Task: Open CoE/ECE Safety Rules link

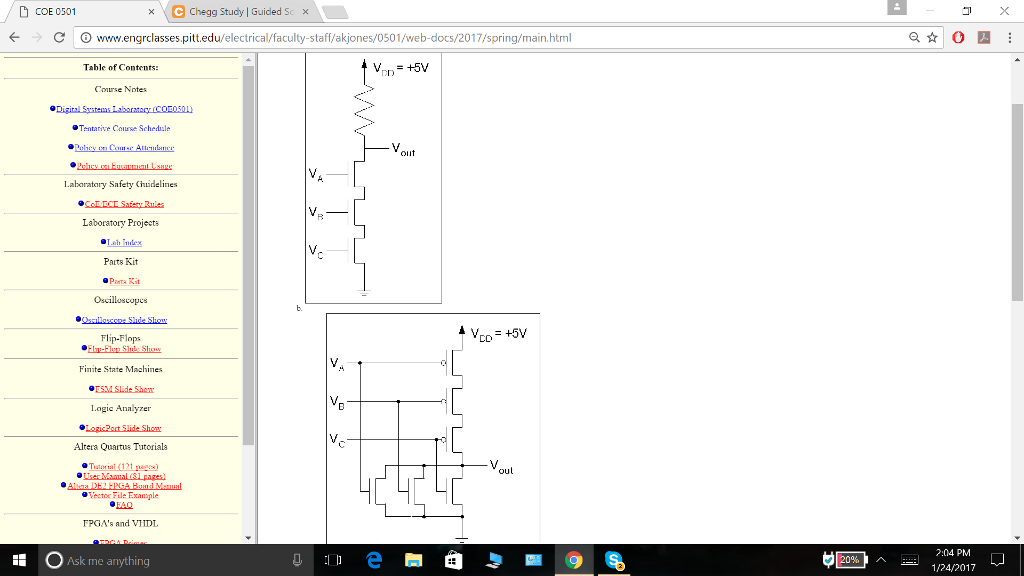Action: click(124, 204)
